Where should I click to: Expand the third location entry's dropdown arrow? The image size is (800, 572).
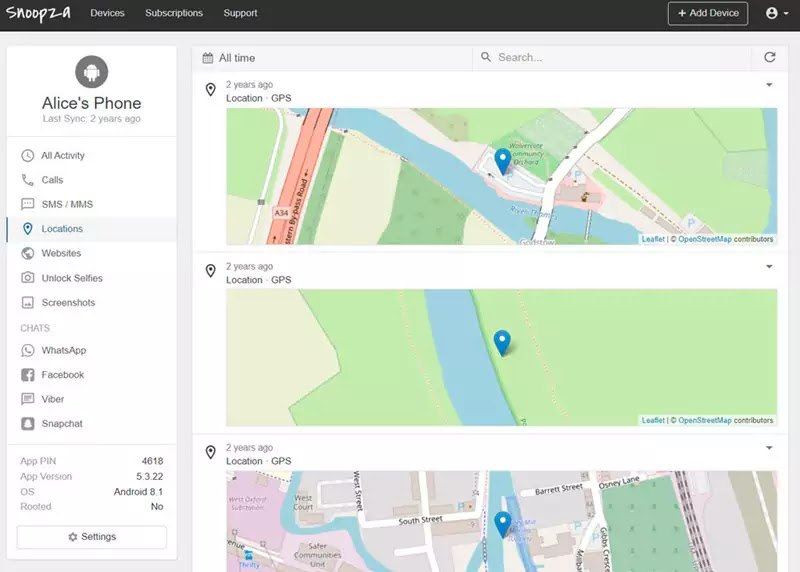[769, 448]
